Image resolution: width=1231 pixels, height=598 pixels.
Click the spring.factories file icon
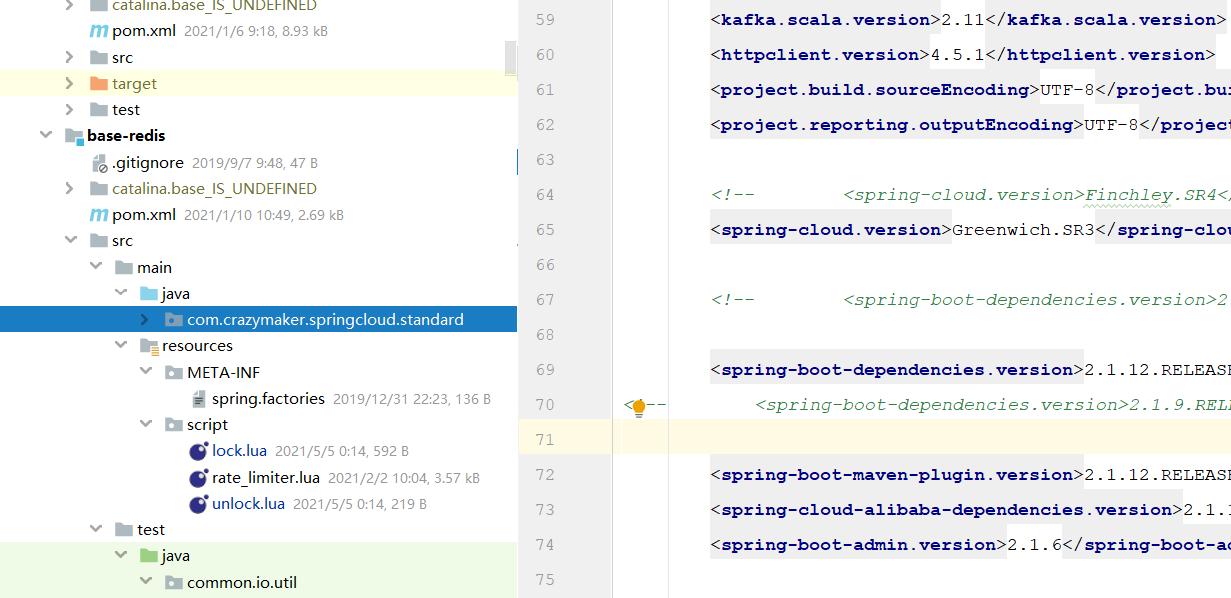click(x=198, y=399)
